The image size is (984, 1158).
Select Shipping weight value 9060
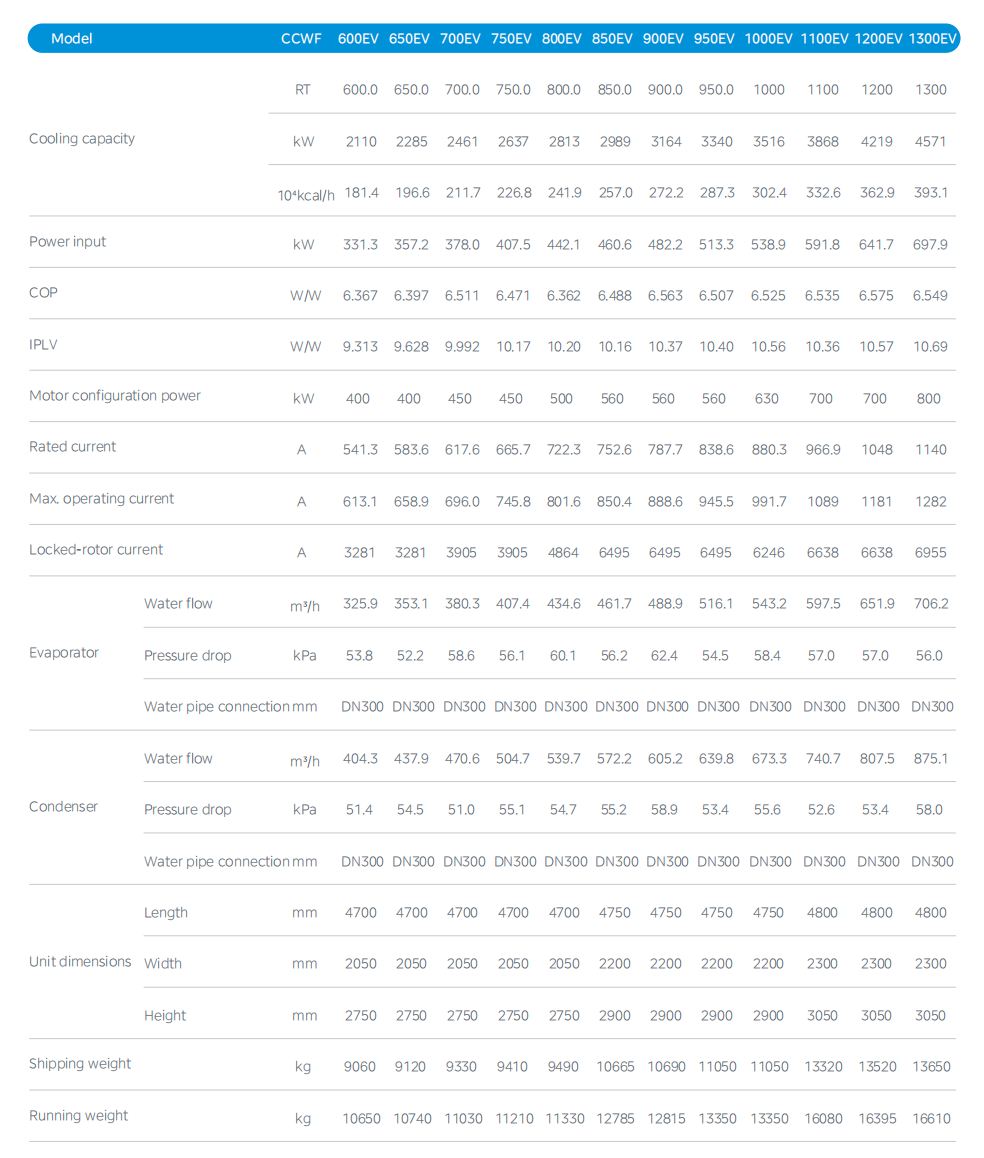360,1066
